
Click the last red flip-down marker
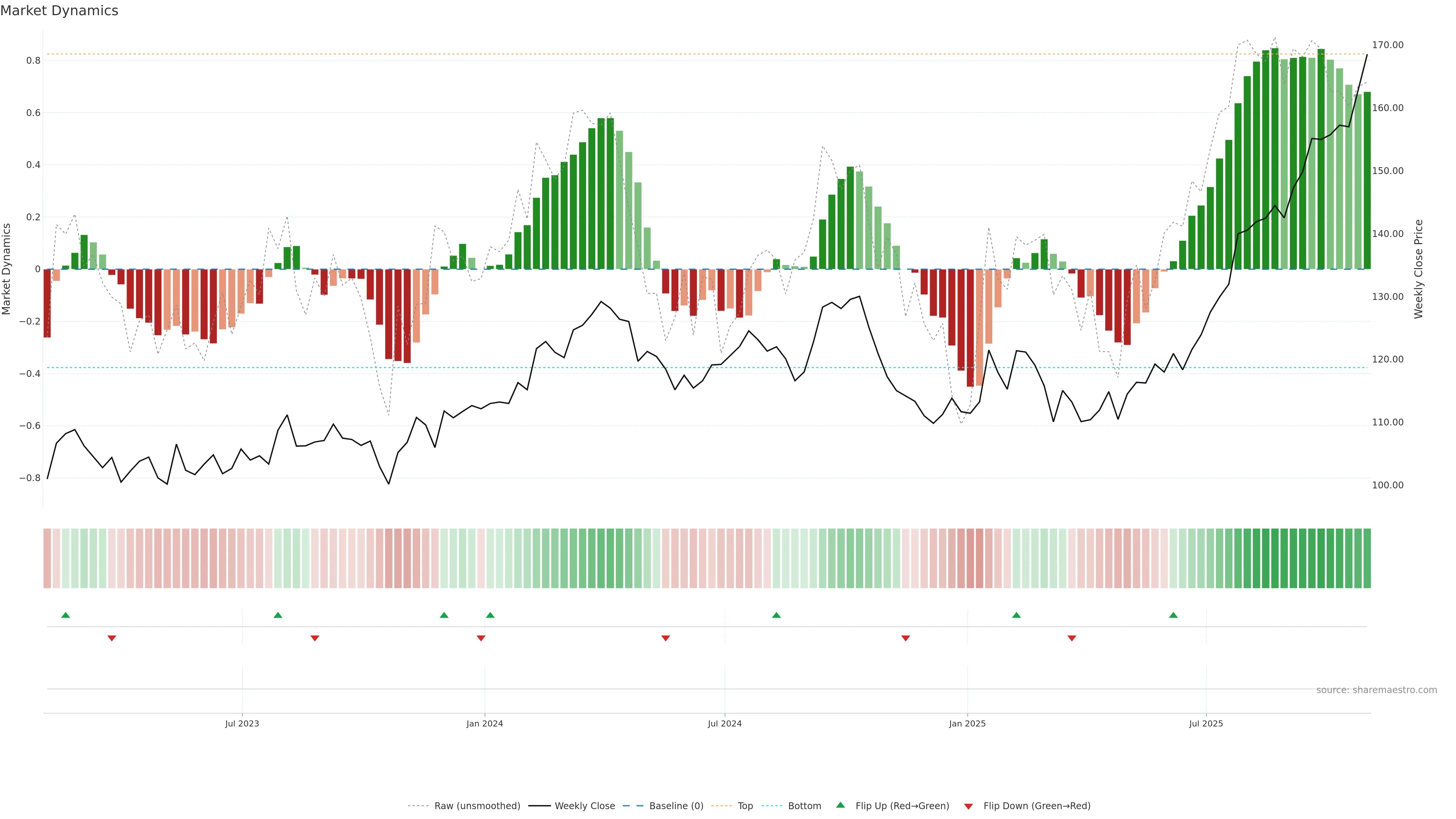(1072, 638)
